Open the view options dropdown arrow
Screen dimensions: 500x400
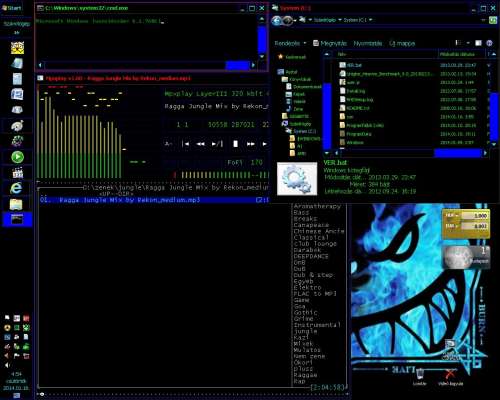[468, 43]
